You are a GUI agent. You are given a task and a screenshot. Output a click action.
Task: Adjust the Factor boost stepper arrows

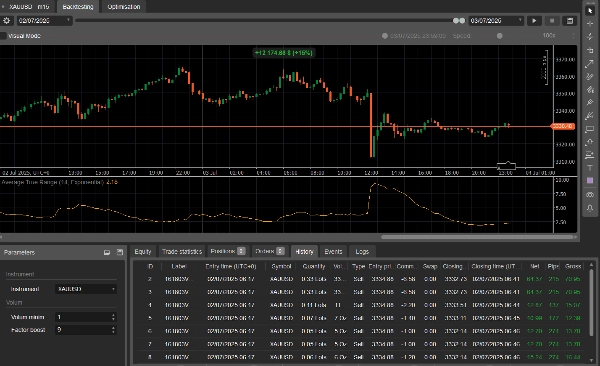113,330
